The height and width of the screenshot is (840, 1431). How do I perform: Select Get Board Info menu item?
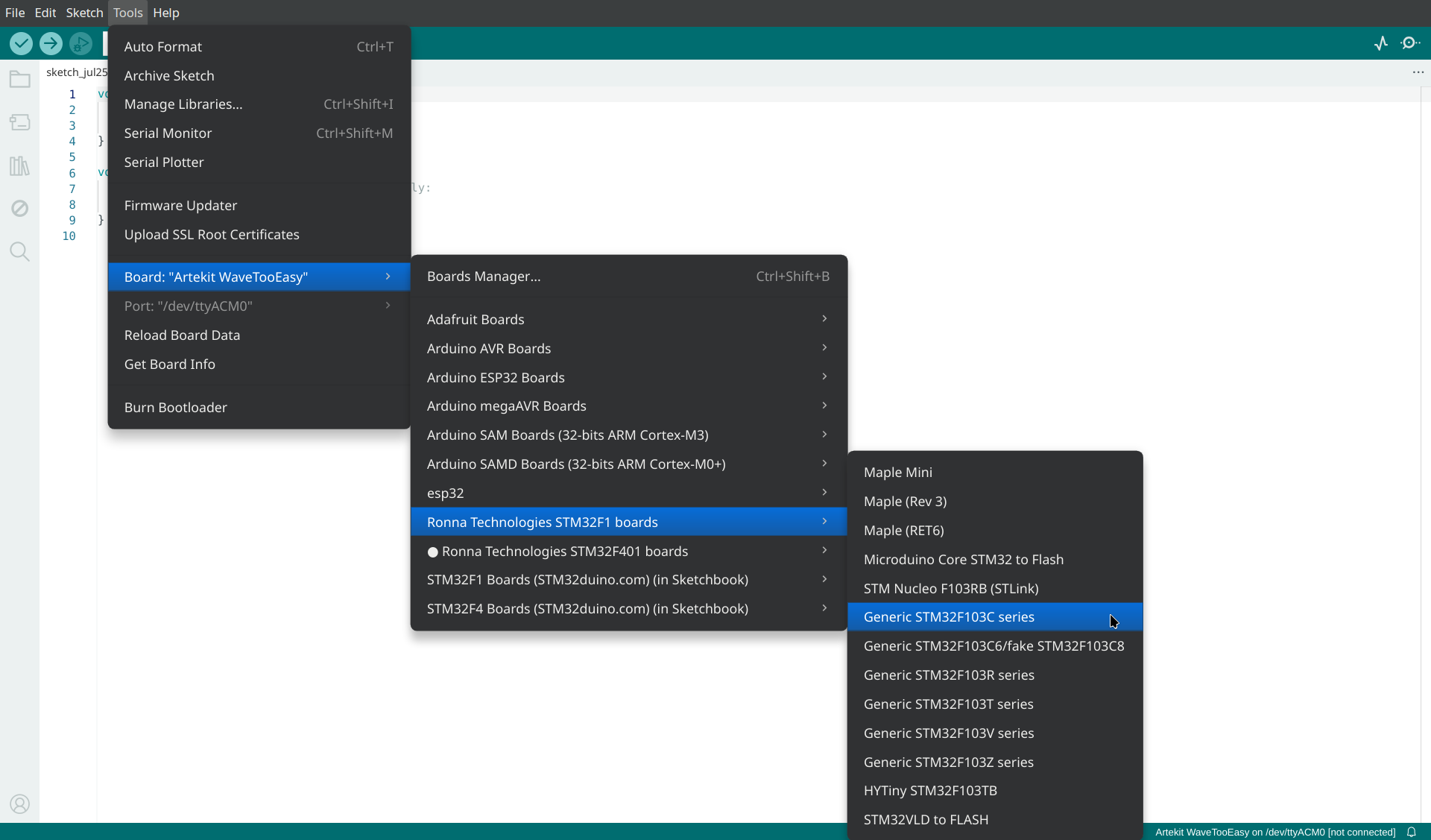(259, 364)
